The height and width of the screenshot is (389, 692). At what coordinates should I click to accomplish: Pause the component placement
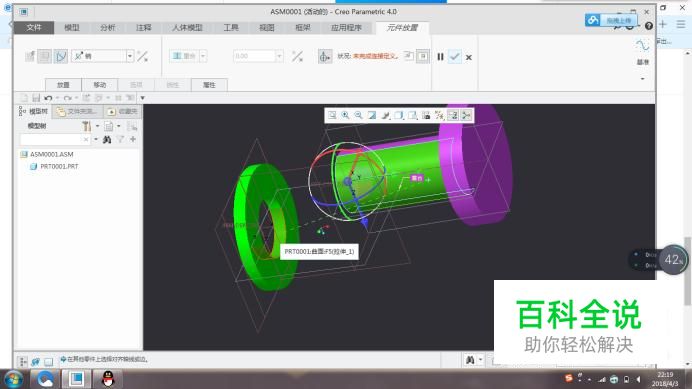pyautogui.click(x=440, y=57)
